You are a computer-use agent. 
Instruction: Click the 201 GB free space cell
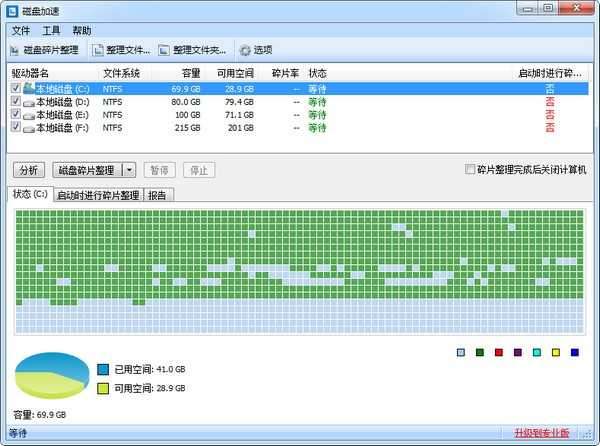coord(241,128)
